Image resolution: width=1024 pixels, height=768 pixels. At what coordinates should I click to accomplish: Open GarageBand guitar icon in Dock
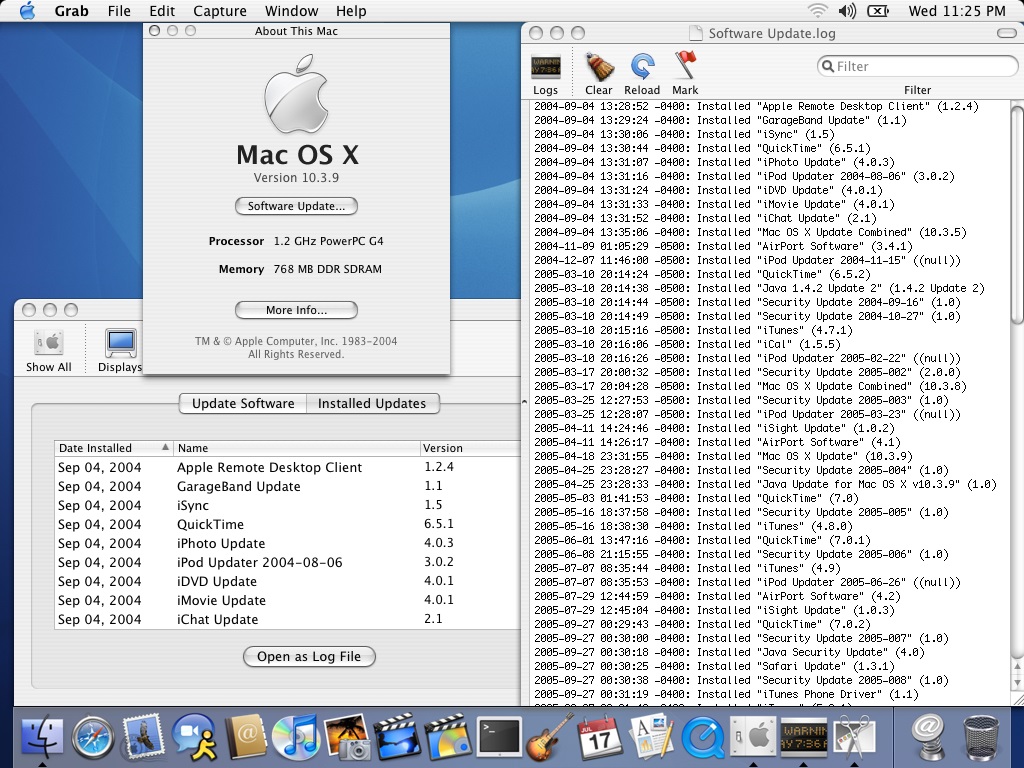[x=550, y=737]
